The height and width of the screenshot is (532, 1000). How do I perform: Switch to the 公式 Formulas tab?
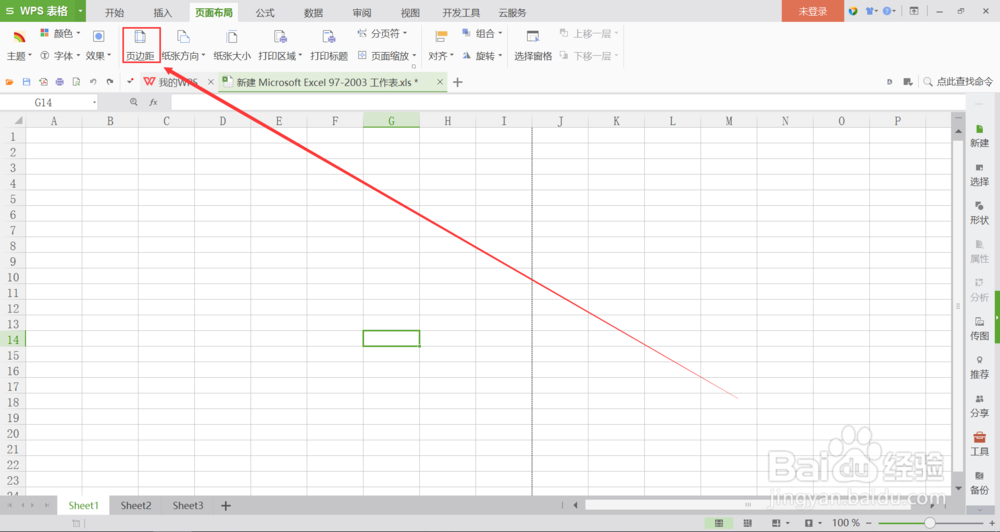265,12
